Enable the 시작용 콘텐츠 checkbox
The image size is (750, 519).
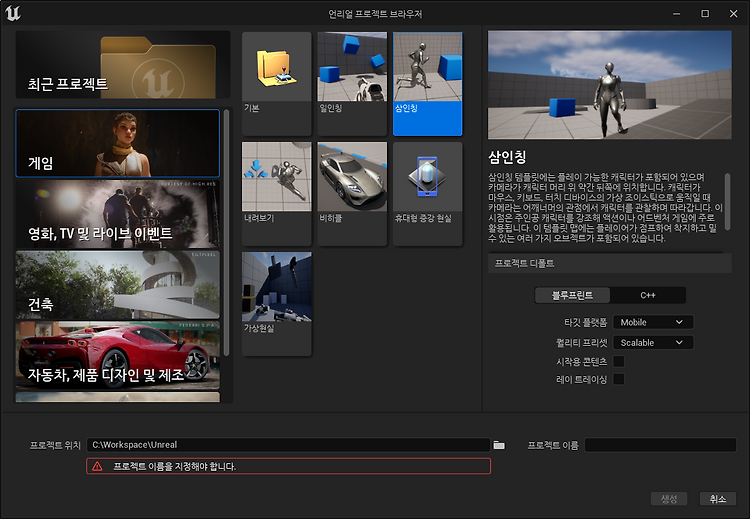tap(618, 361)
